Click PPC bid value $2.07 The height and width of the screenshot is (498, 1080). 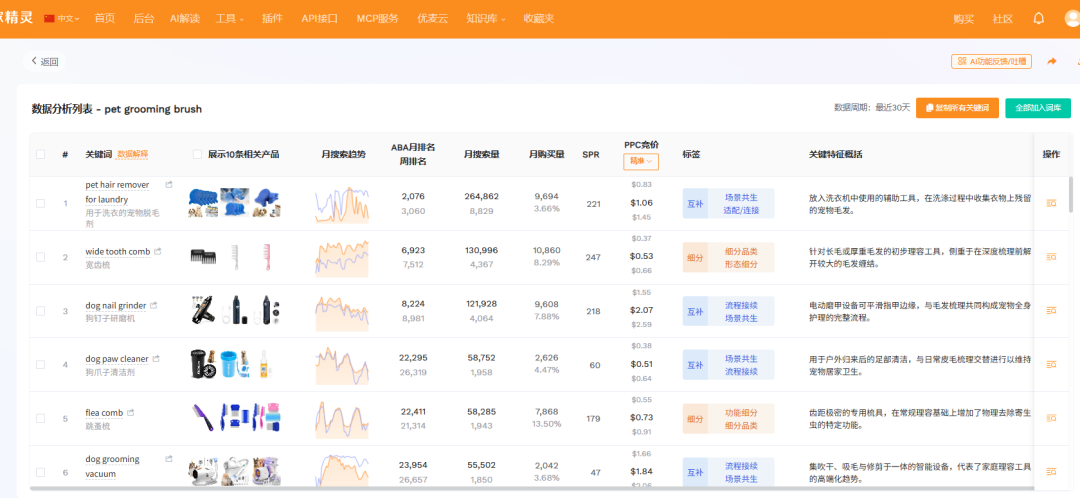click(641, 310)
